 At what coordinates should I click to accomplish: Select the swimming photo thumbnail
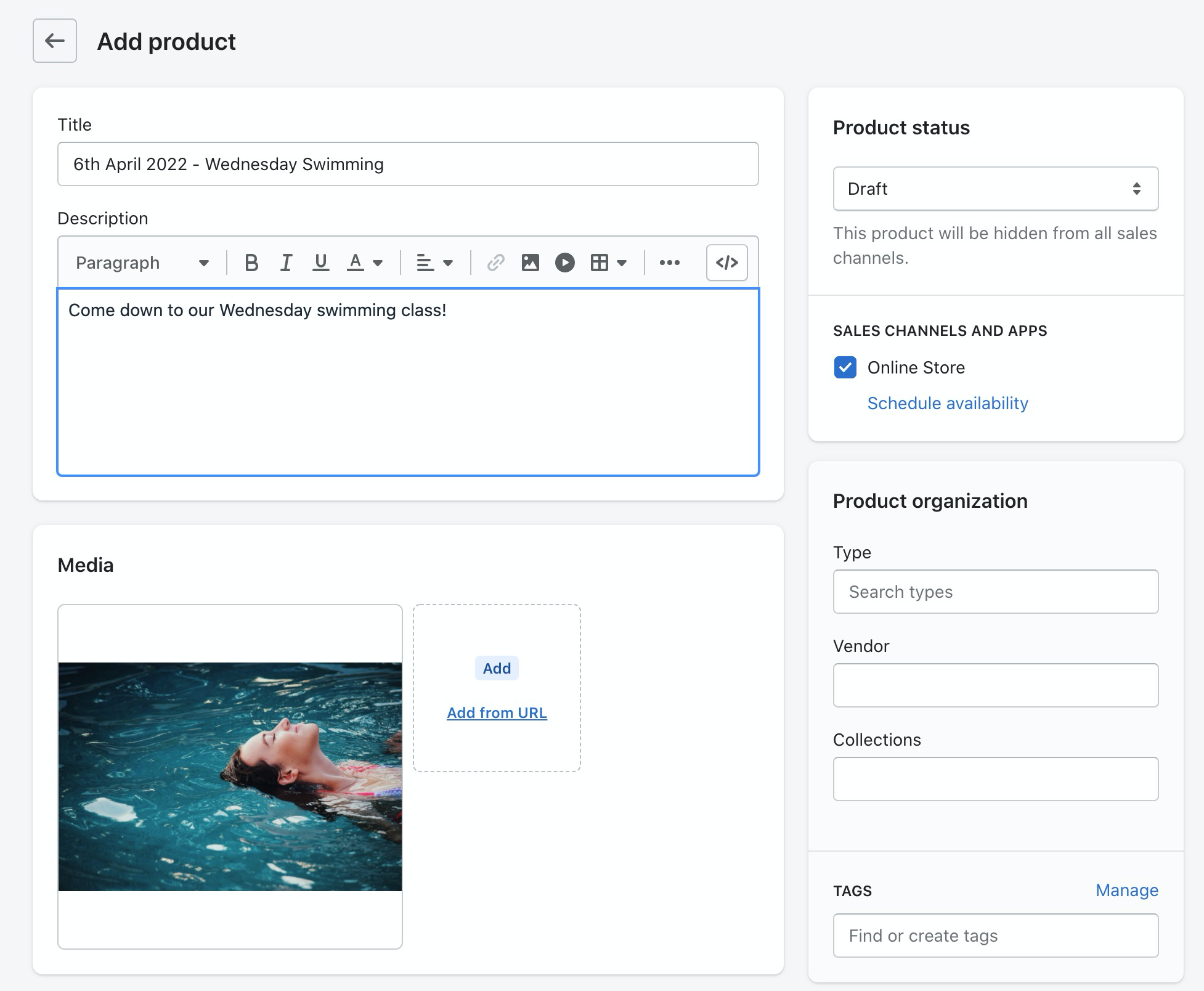230,777
